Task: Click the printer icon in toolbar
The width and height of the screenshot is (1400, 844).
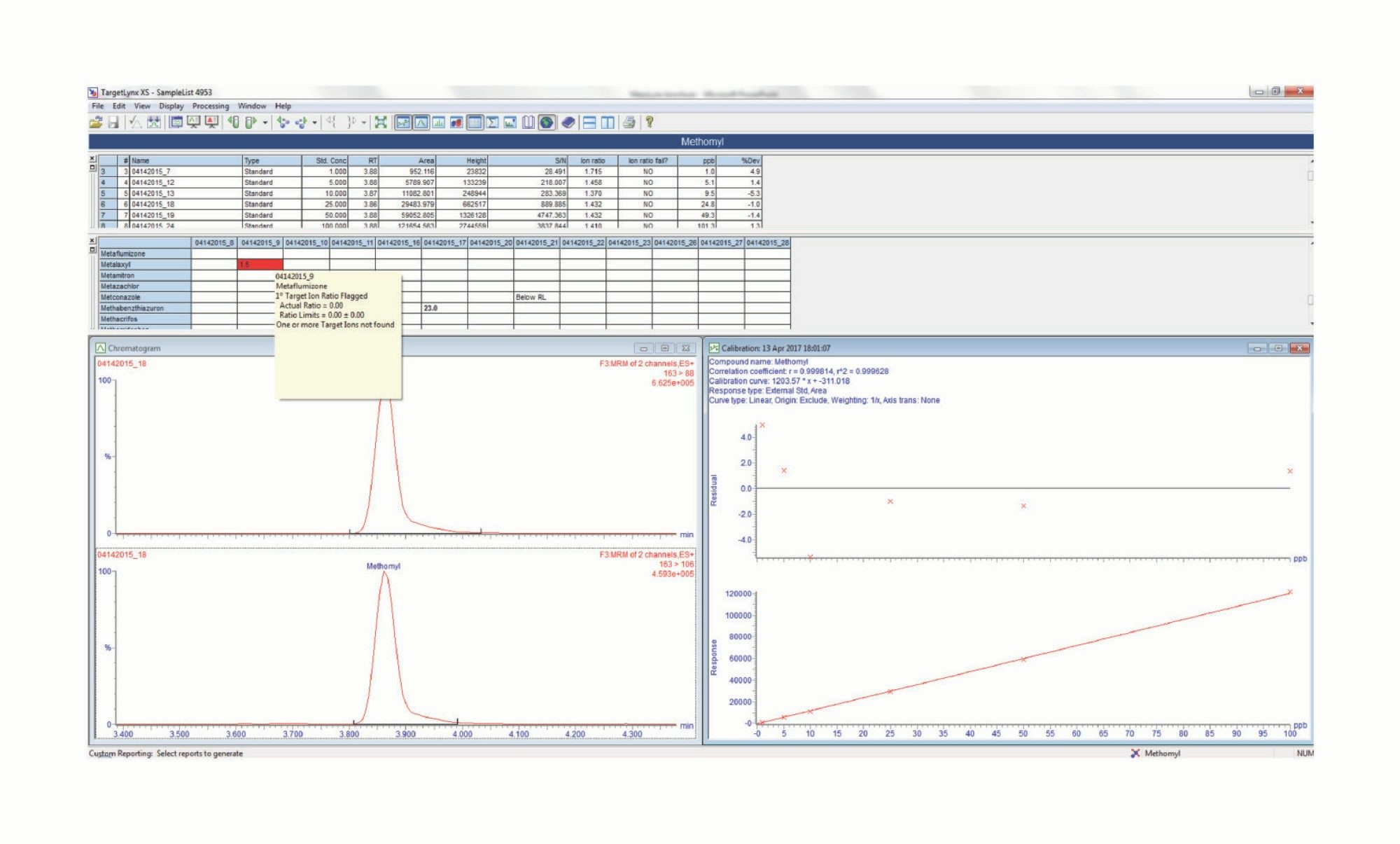Action: tap(629, 123)
